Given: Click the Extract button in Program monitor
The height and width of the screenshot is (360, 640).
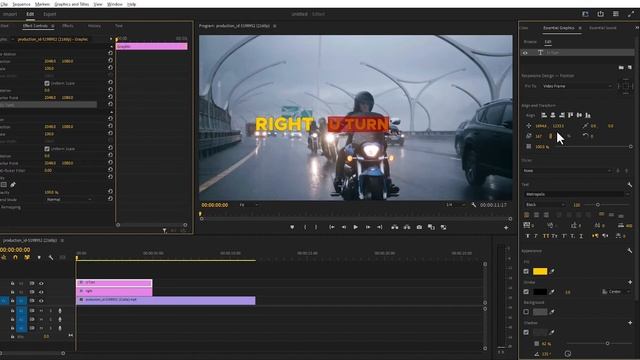Looking at the screenshot, I should (x=407, y=227).
